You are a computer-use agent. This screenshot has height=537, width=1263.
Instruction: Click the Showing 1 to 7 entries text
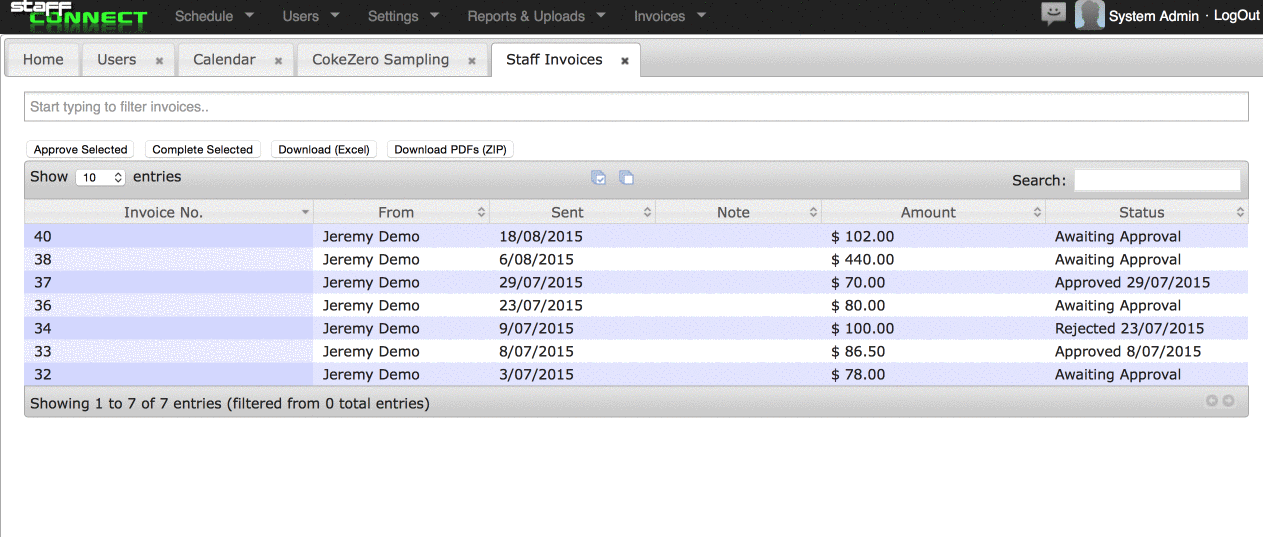(230, 404)
